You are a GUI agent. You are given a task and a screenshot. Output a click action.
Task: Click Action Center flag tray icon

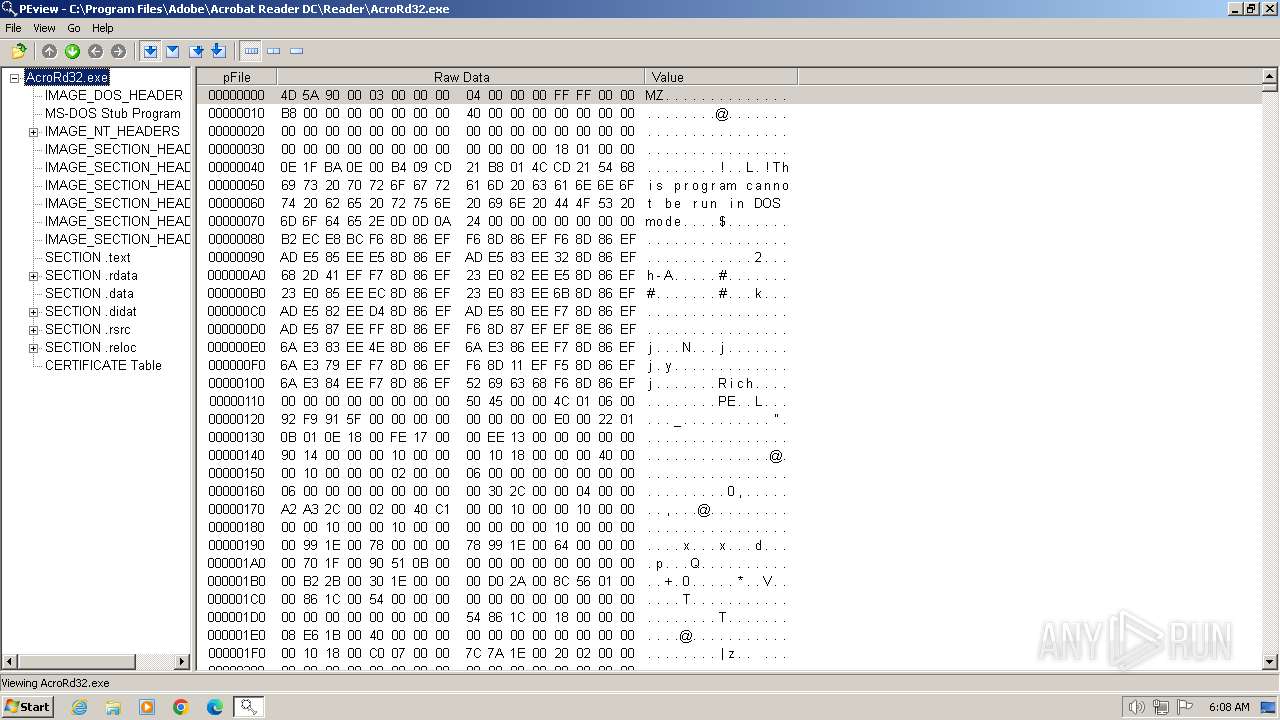coord(1185,707)
